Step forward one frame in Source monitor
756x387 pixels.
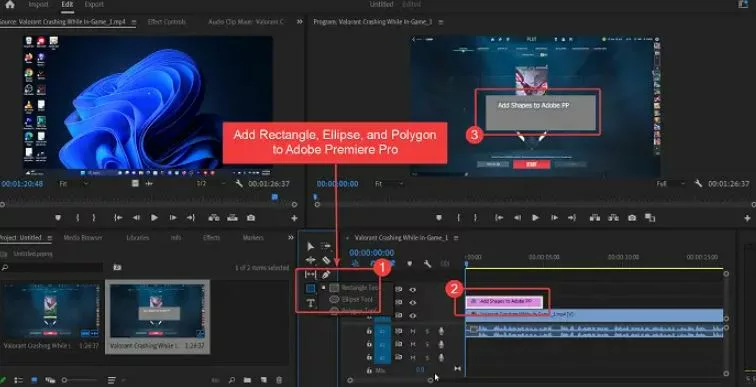pyautogui.click(x=173, y=218)
